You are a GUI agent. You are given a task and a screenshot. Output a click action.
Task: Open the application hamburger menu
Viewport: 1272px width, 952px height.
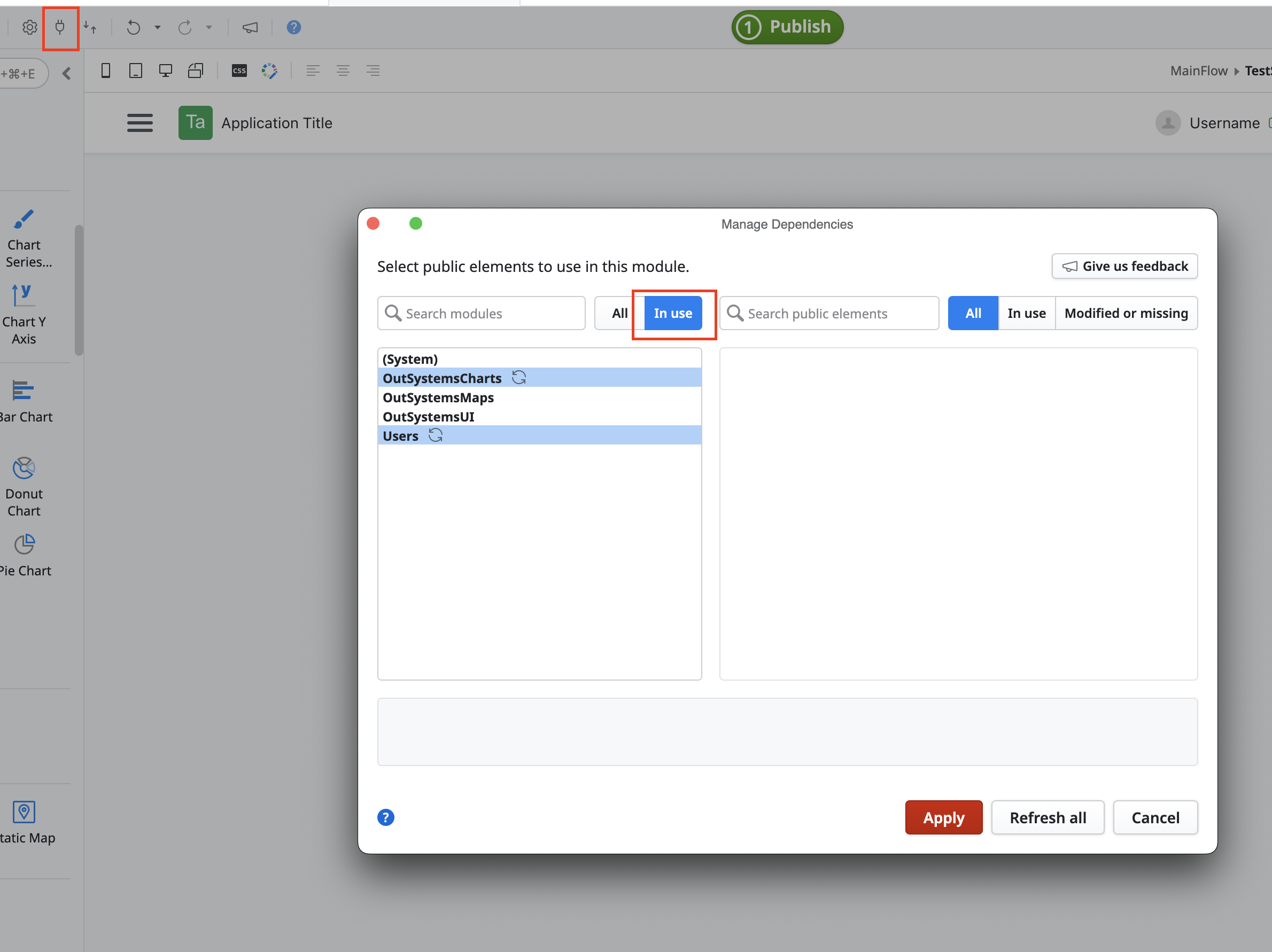click(139, 122)
